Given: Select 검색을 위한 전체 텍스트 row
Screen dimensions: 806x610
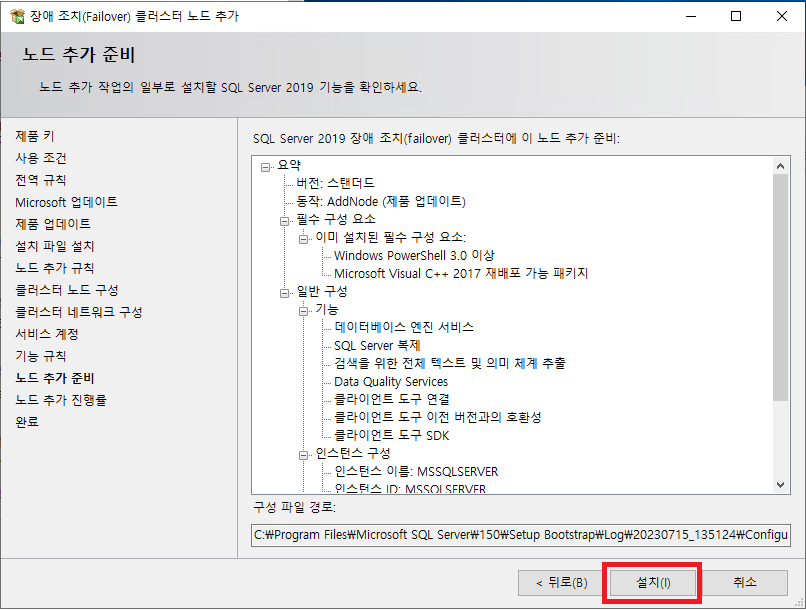Looking at the screenshot, I should tap(450, 363).
